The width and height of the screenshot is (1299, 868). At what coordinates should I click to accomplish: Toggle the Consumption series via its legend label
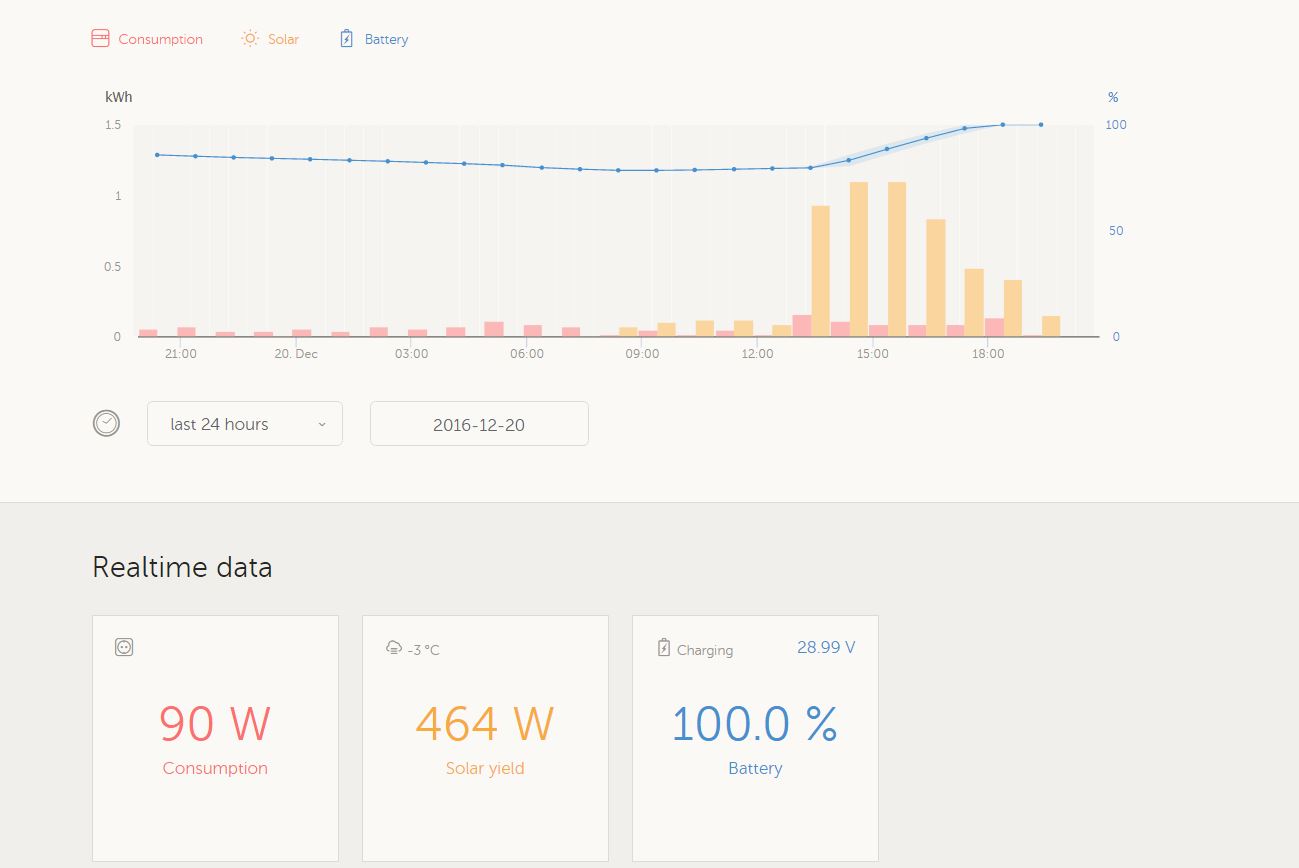tap(160, 40)
